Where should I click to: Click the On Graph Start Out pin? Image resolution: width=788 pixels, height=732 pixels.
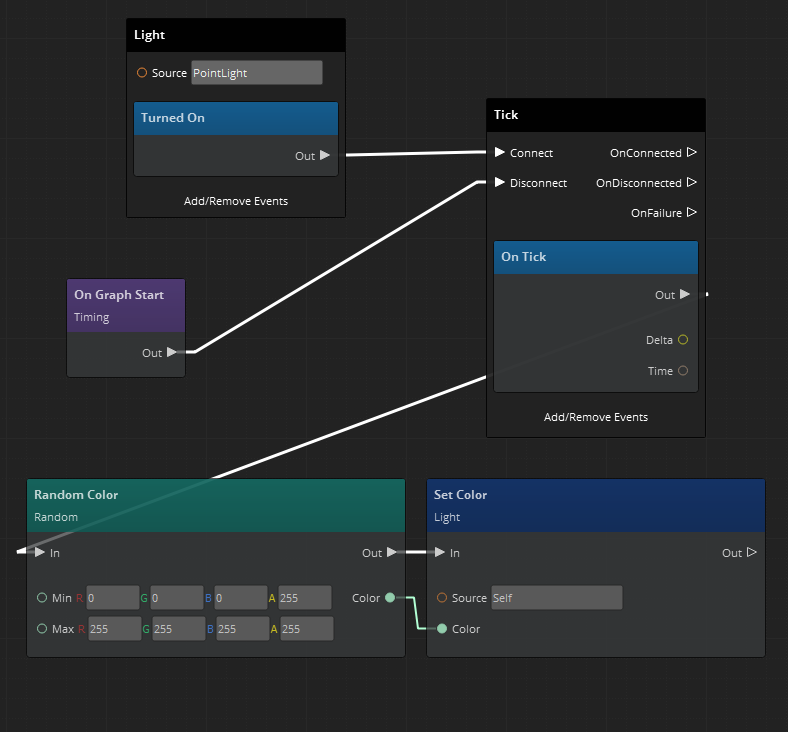pos(172,352)
